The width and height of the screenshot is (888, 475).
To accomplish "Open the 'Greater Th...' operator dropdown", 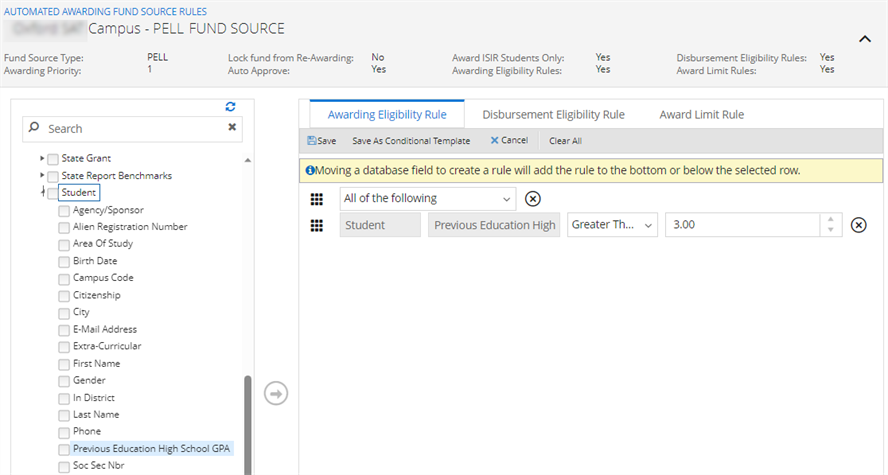I will pos(612,225).
